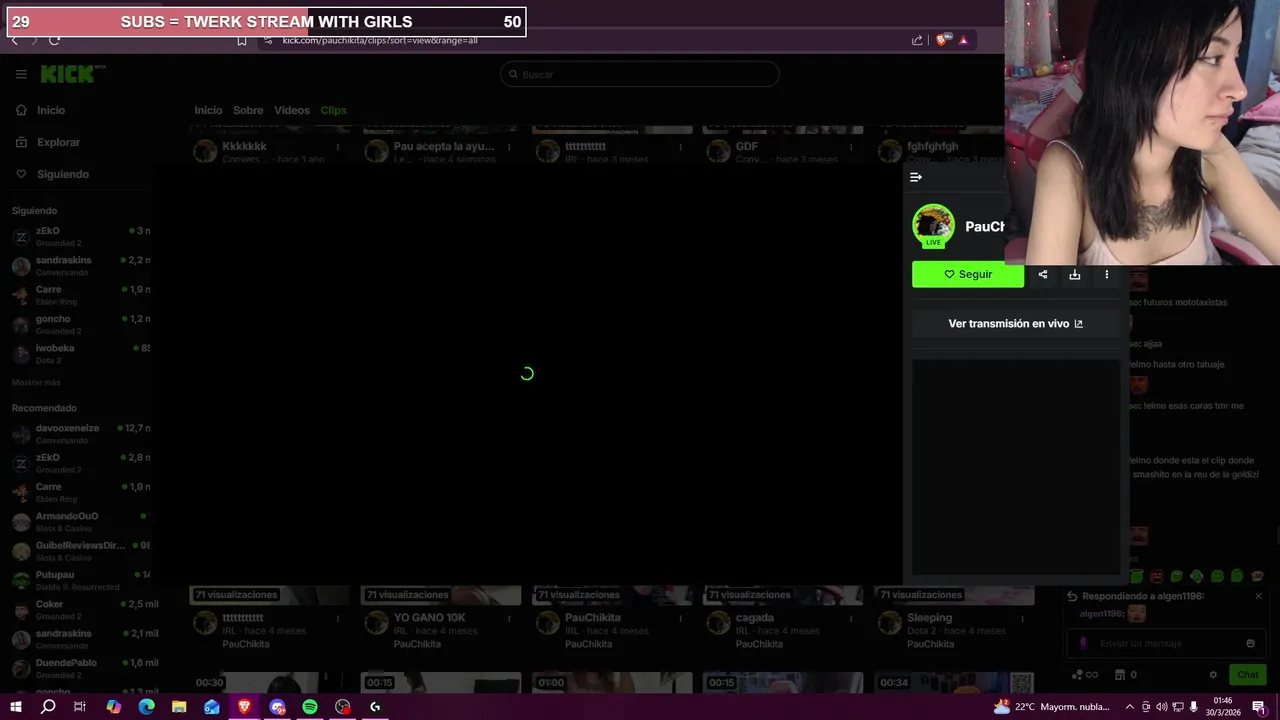Image resolution: width=1280 pixels, height=720 pixels.
Task: Open the cagada clip title
Action: (754, 618)
